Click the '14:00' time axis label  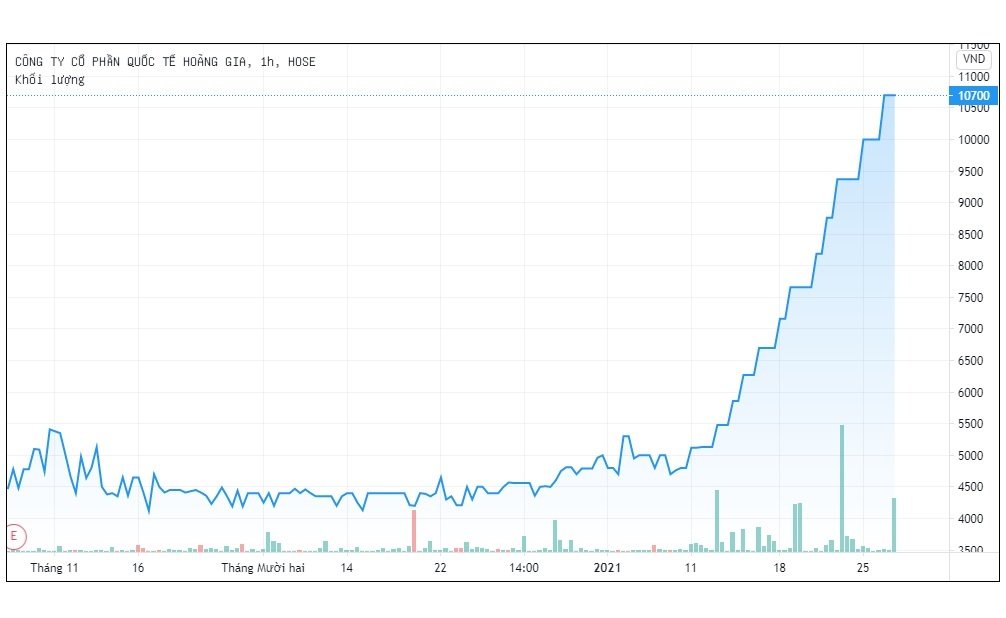(524, 568)
